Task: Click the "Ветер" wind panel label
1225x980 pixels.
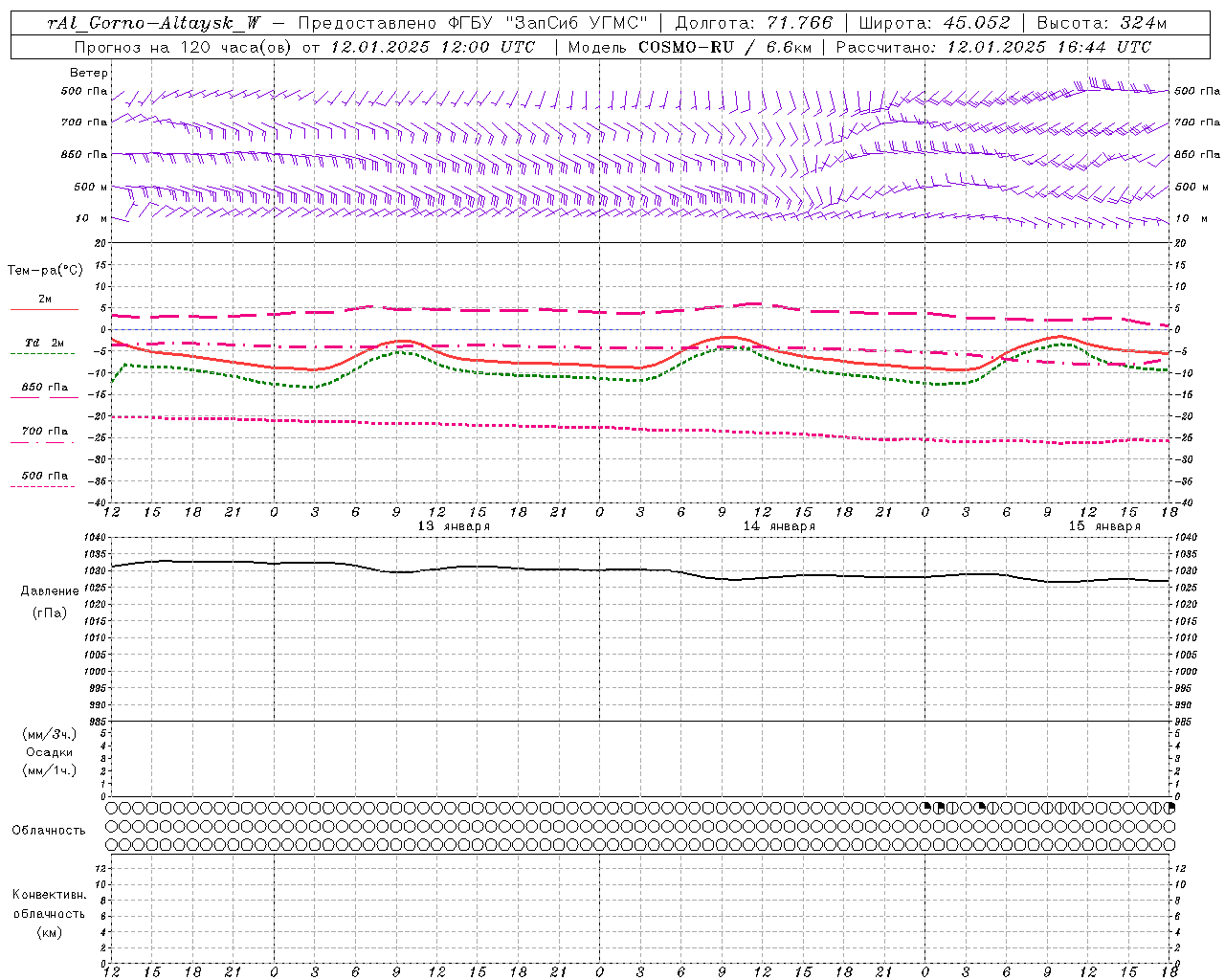Action: pos(89,73)
